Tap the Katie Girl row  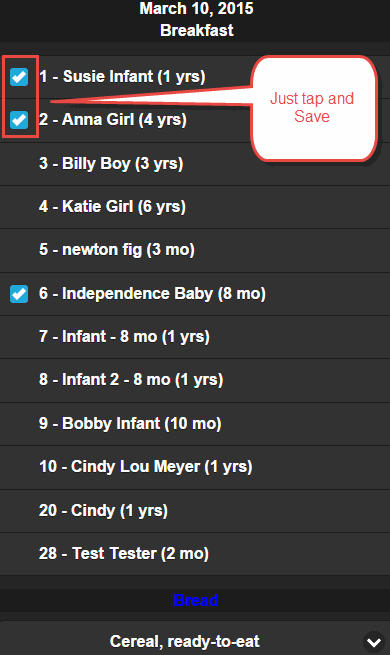195,207
